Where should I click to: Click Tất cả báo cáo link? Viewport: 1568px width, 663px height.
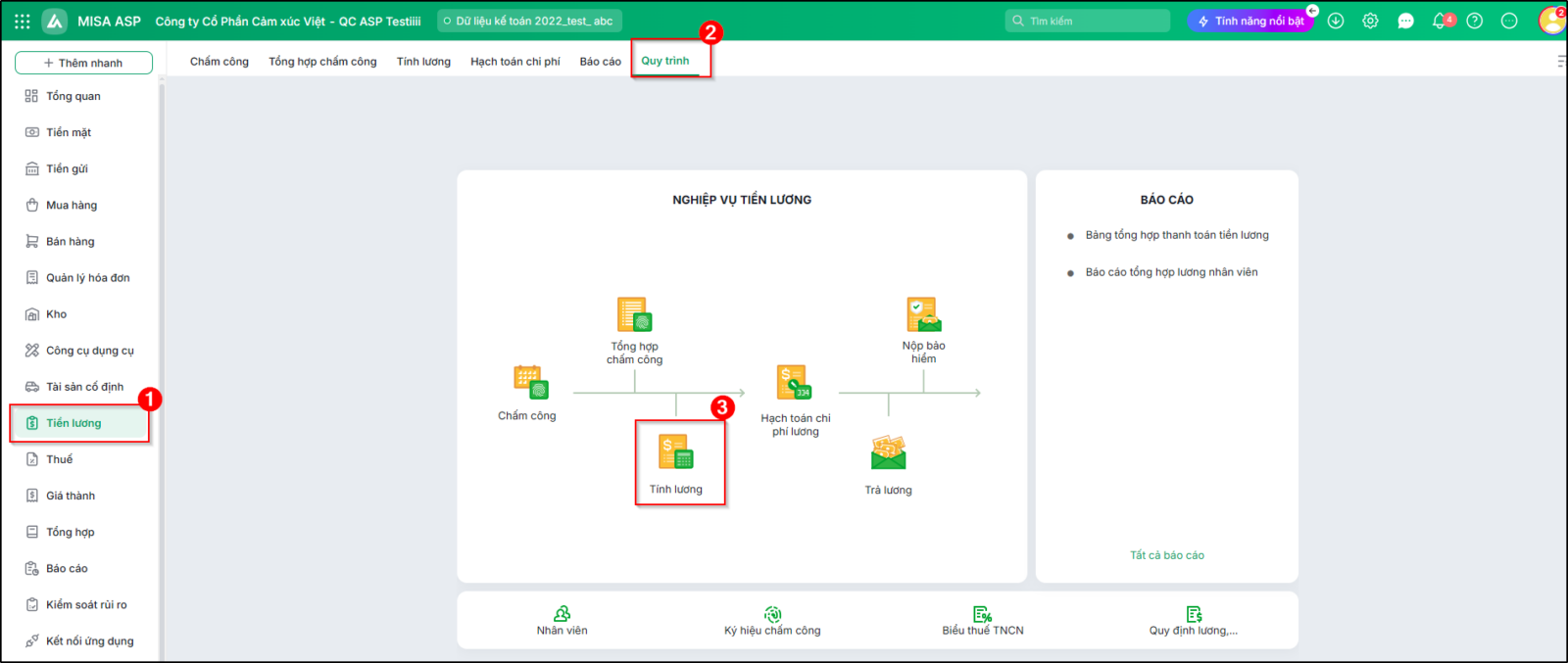click(1167, 555)
